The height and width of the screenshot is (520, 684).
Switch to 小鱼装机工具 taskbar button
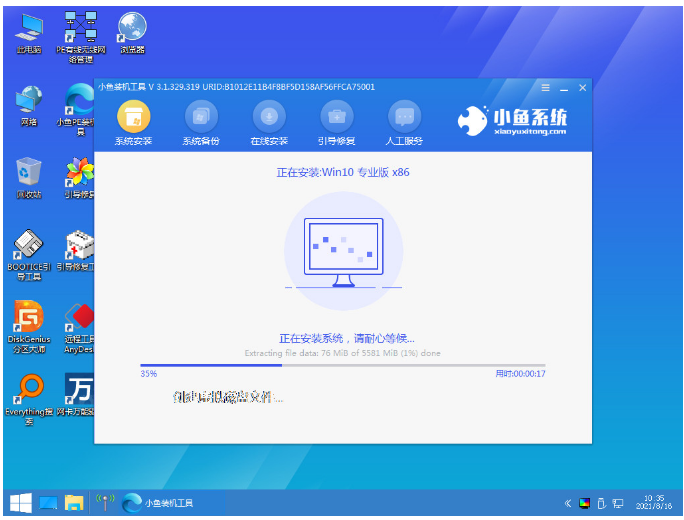(x=171, y=503)
